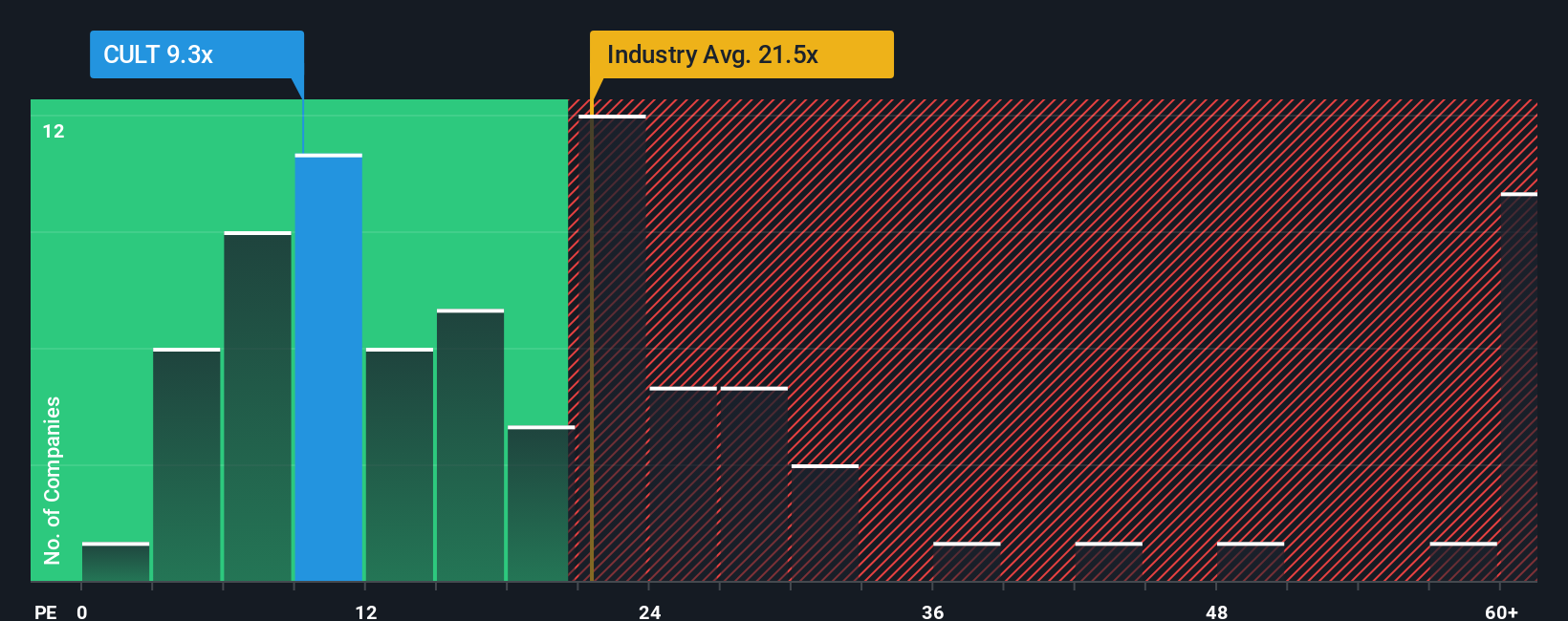Screen dimensions: 1568x621
Task: Click the x-axis label 48
Action: click(1216, 611)
